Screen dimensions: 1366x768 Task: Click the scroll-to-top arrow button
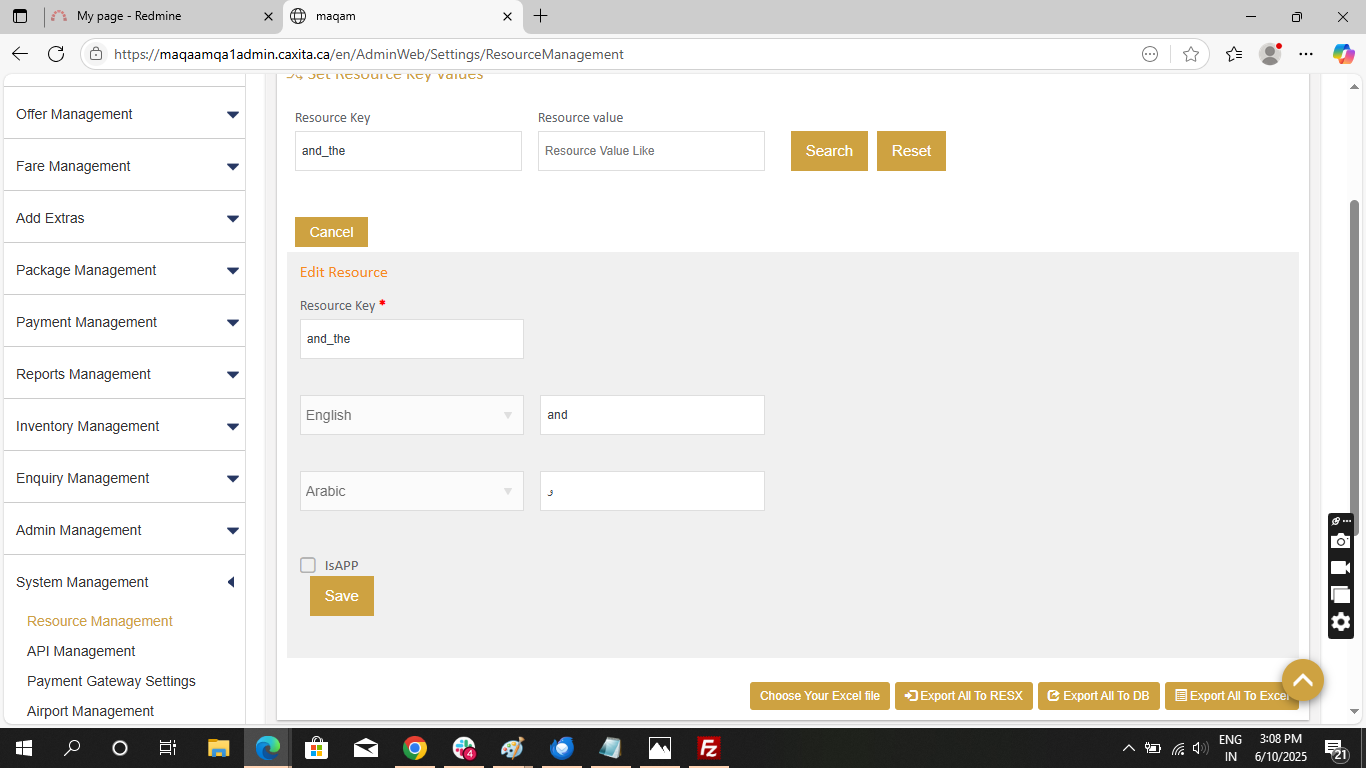1302,680
